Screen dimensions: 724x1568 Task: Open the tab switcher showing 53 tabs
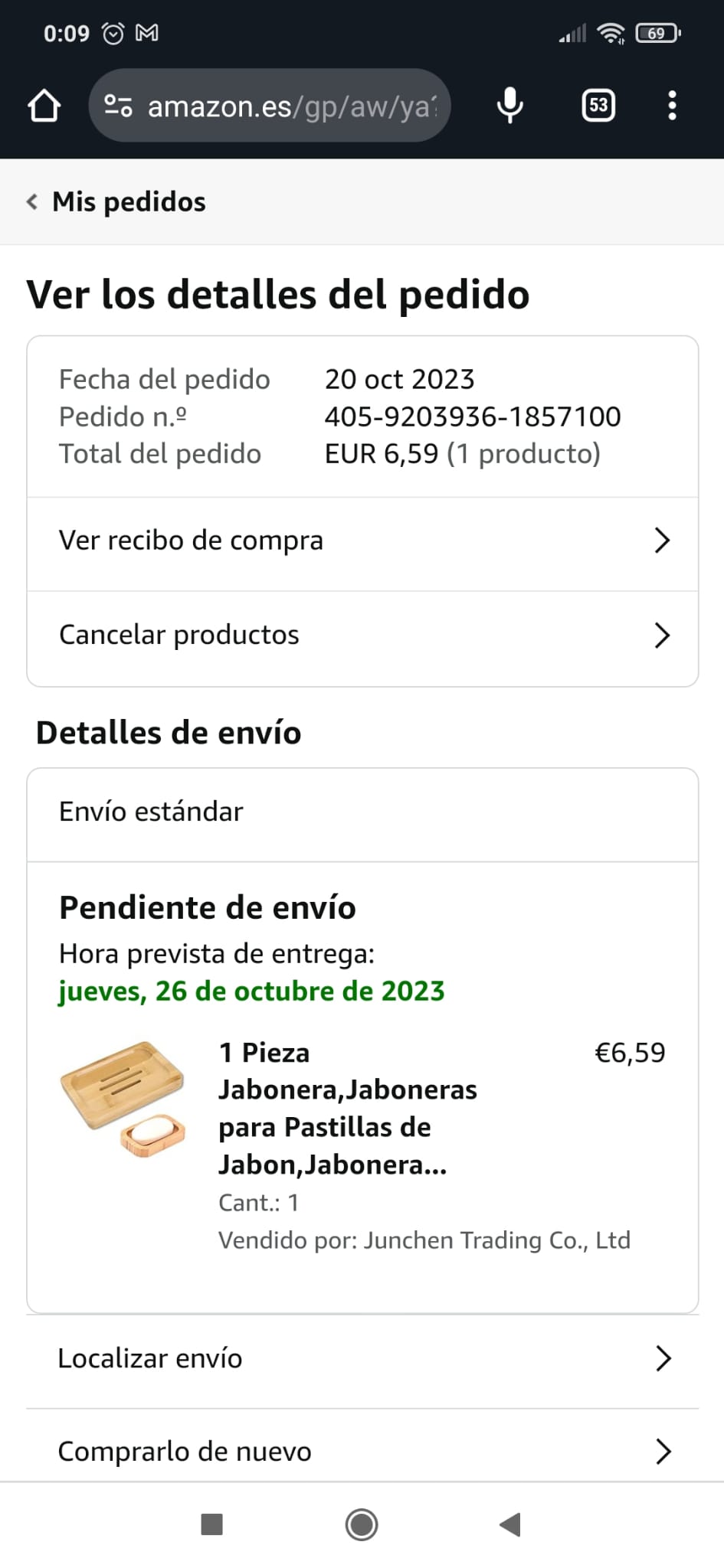tap(598, 106)
